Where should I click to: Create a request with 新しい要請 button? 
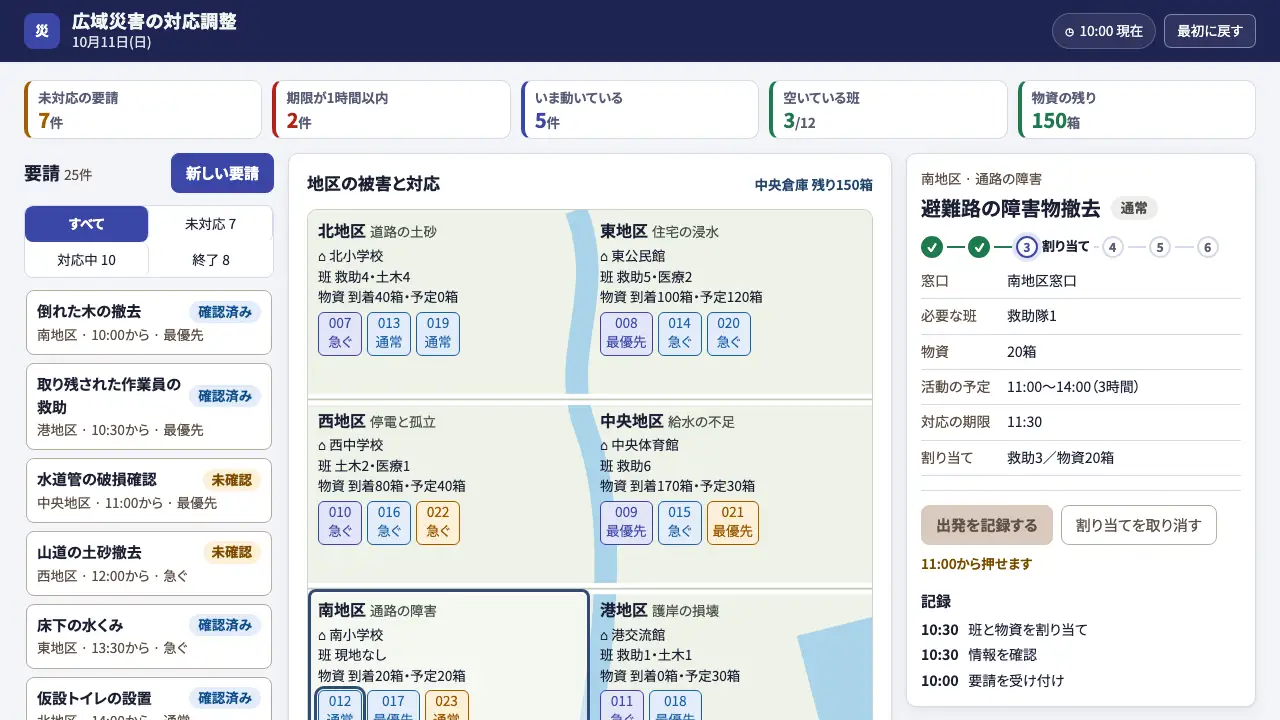click(222, 173)
